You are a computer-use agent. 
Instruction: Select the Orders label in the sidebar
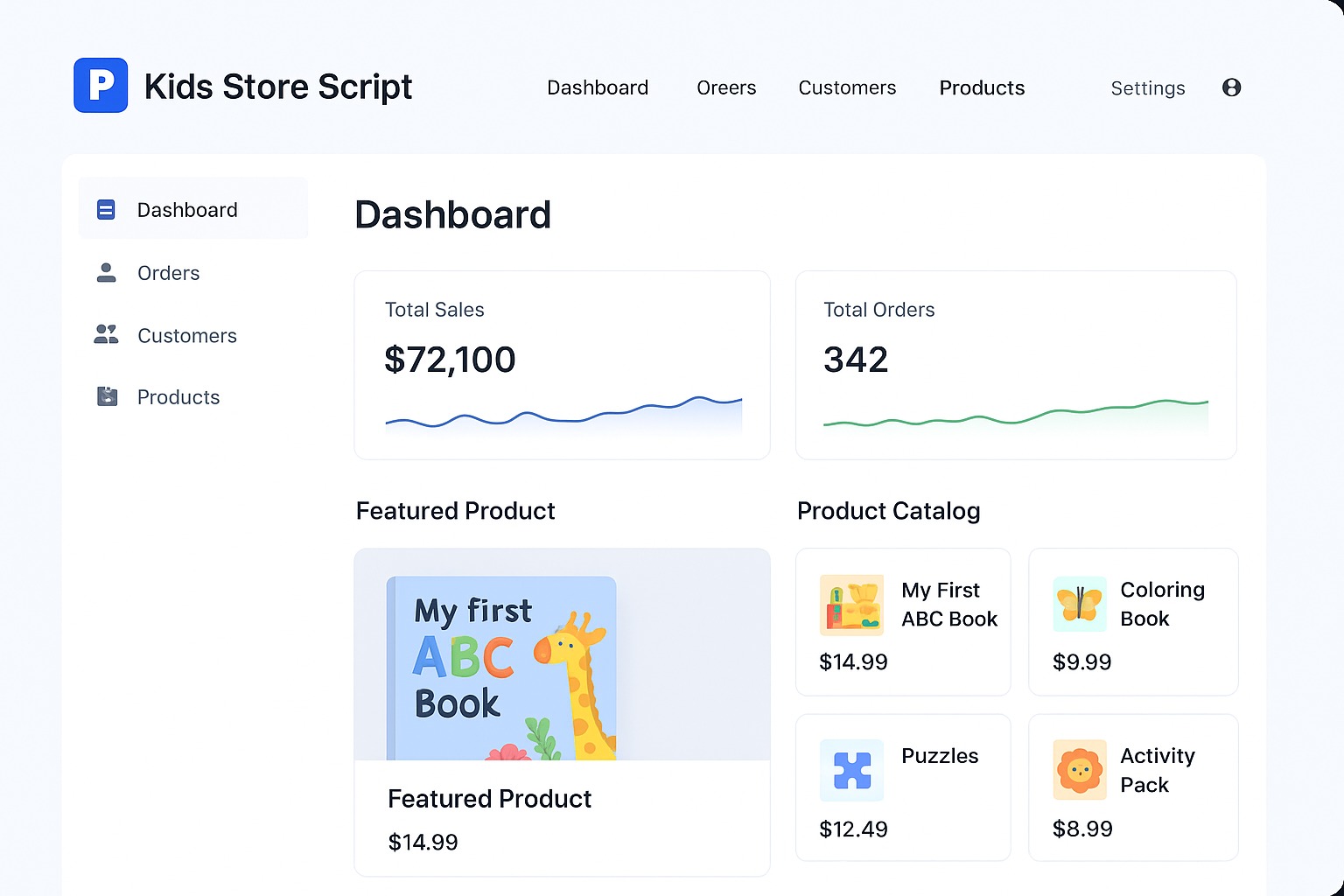tap(168, 273)
